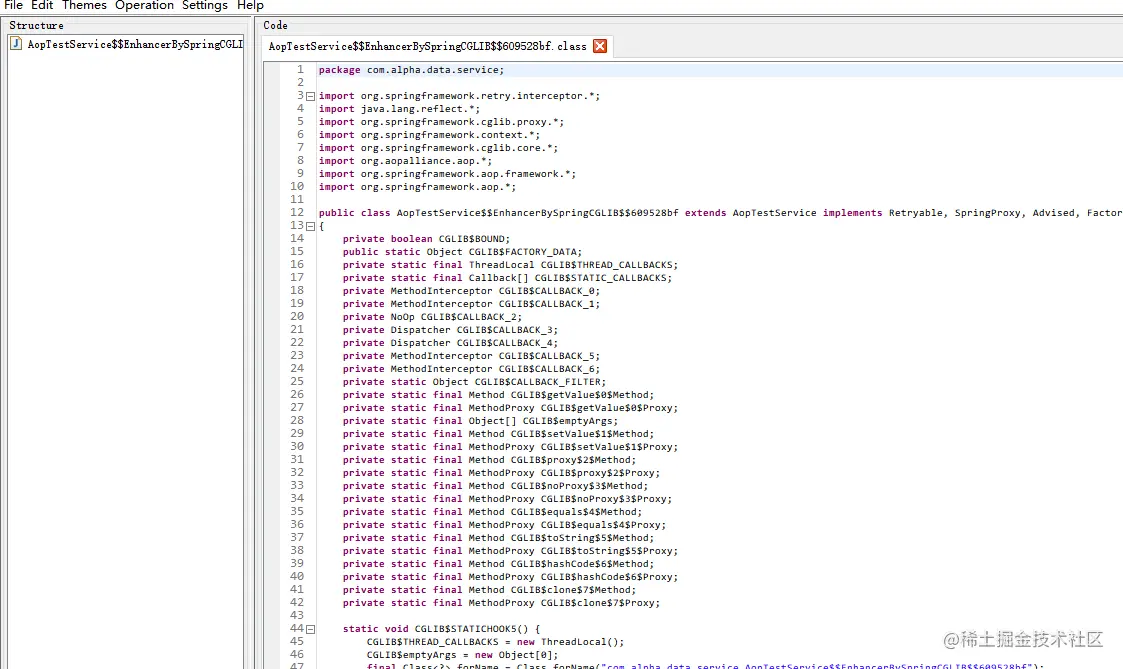The image size is (1123, 669).
Task: Click 'CGLIB$getValue$0$Method' field declaration
Action: click(x=498, y=395)
